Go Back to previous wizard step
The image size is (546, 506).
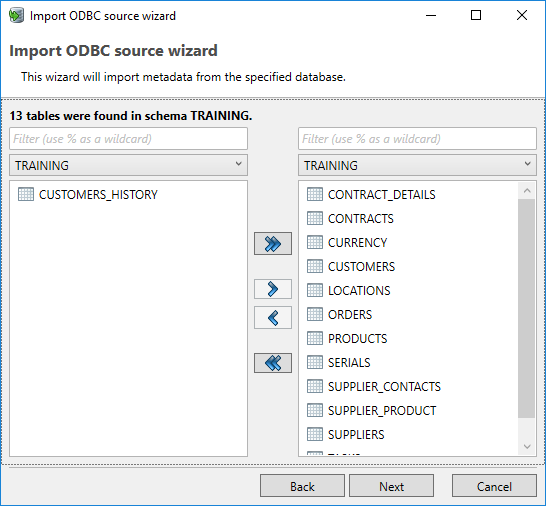coord(302,486)
